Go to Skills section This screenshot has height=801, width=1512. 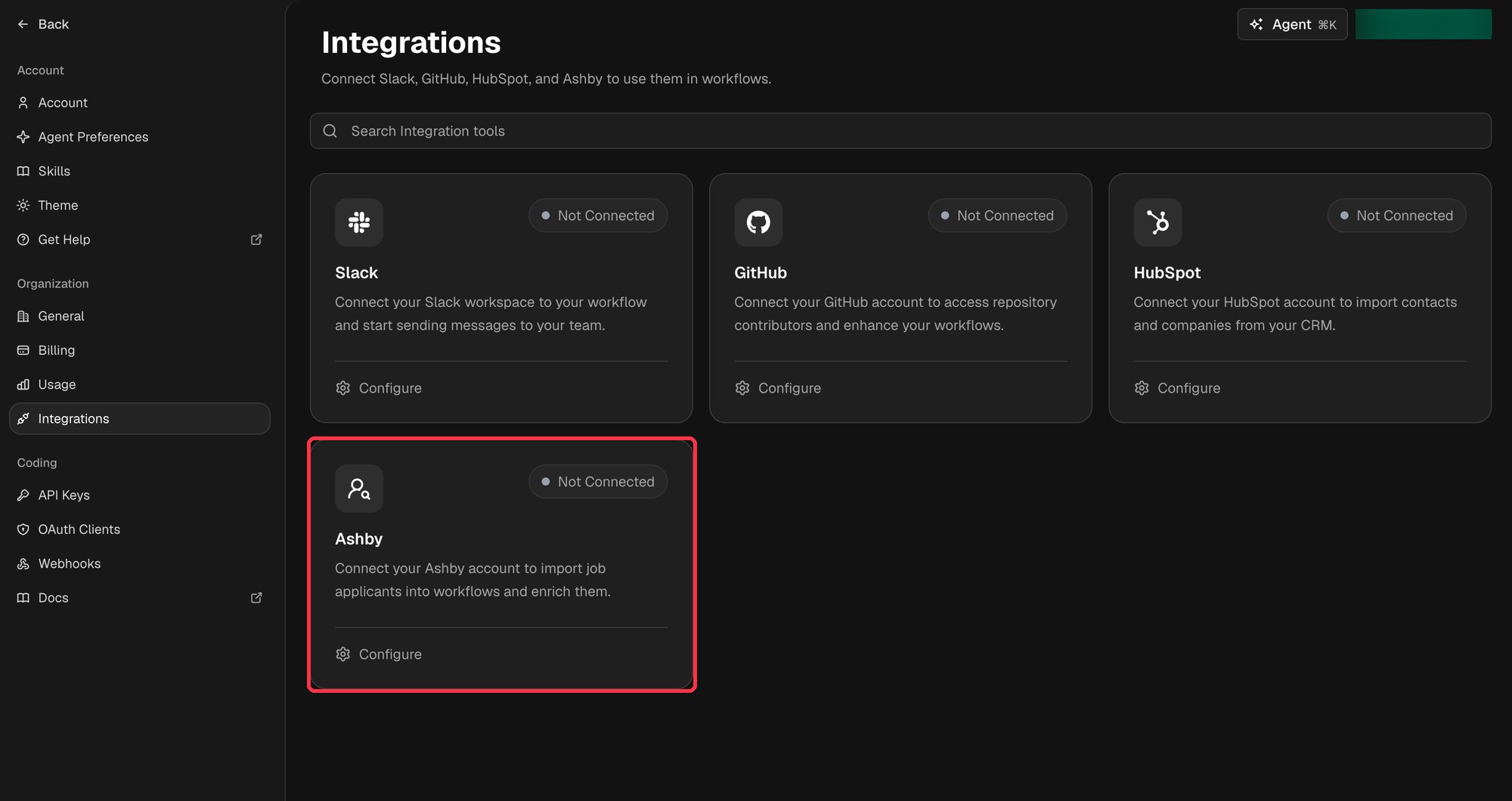140,171
